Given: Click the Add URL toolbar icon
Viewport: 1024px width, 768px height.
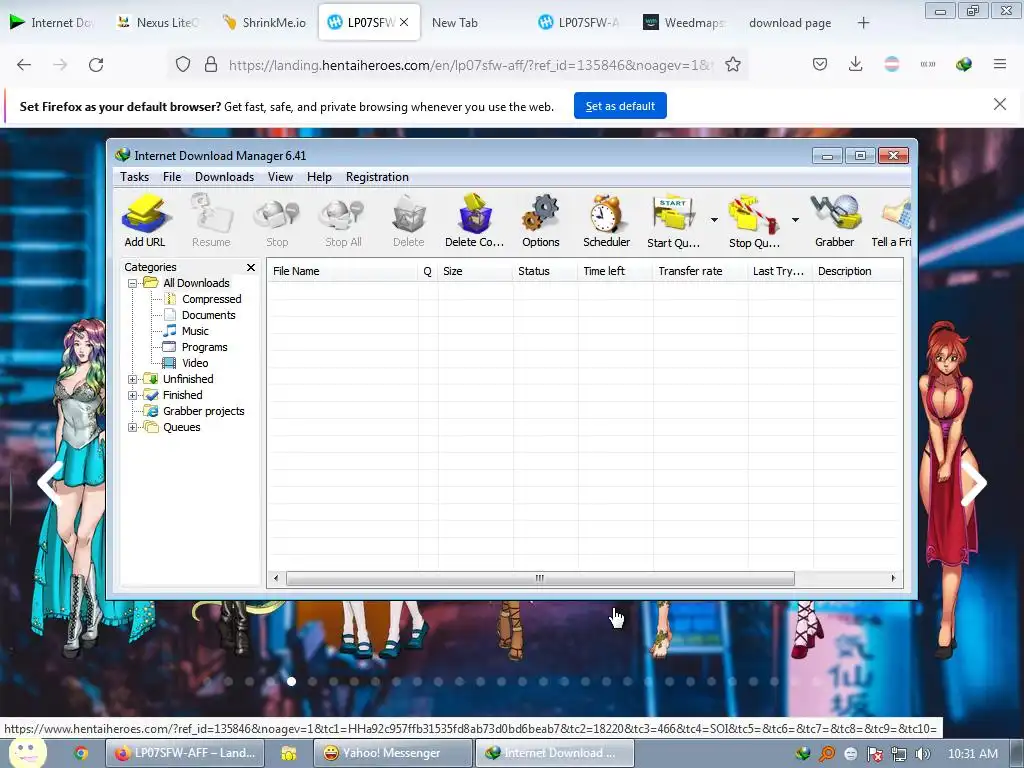Looking at the screenshot, I should click(x=146, y=221).
